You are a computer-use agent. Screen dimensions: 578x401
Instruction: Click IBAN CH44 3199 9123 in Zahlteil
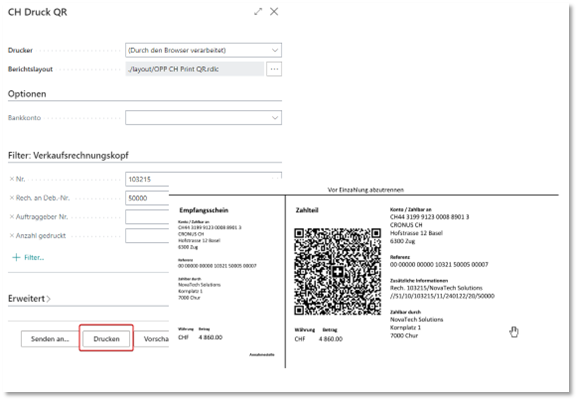click(429, 217)
